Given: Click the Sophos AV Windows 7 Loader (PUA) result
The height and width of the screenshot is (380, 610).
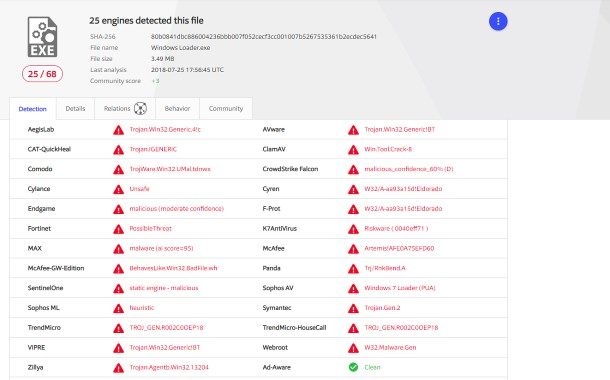Looking at the screenshot, I should (x=400, y=288).
